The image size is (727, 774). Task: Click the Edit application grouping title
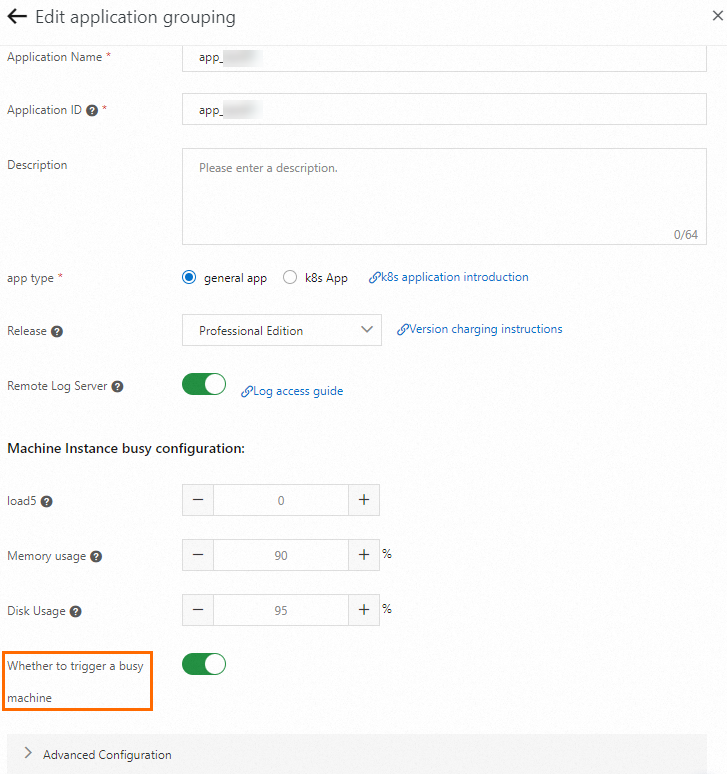[x=135, y=17]
